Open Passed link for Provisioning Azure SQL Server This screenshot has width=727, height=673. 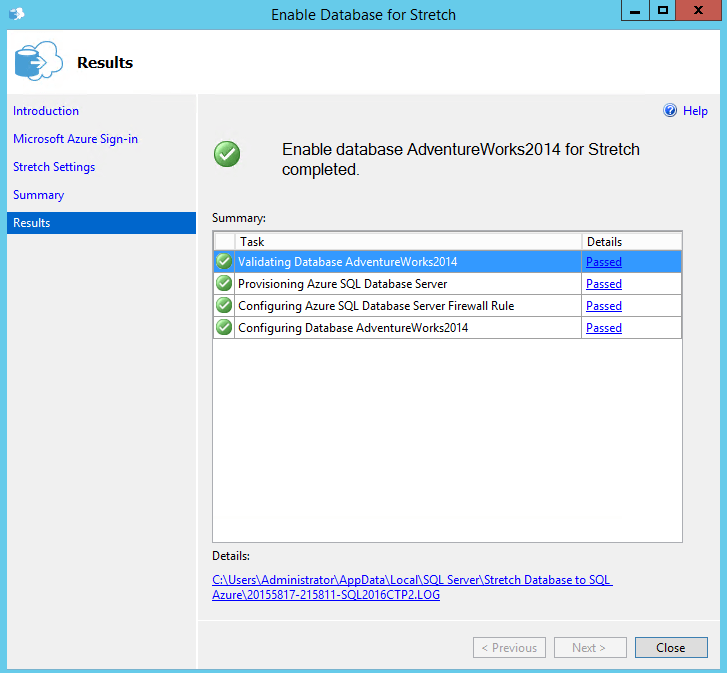tap(603, 284)
